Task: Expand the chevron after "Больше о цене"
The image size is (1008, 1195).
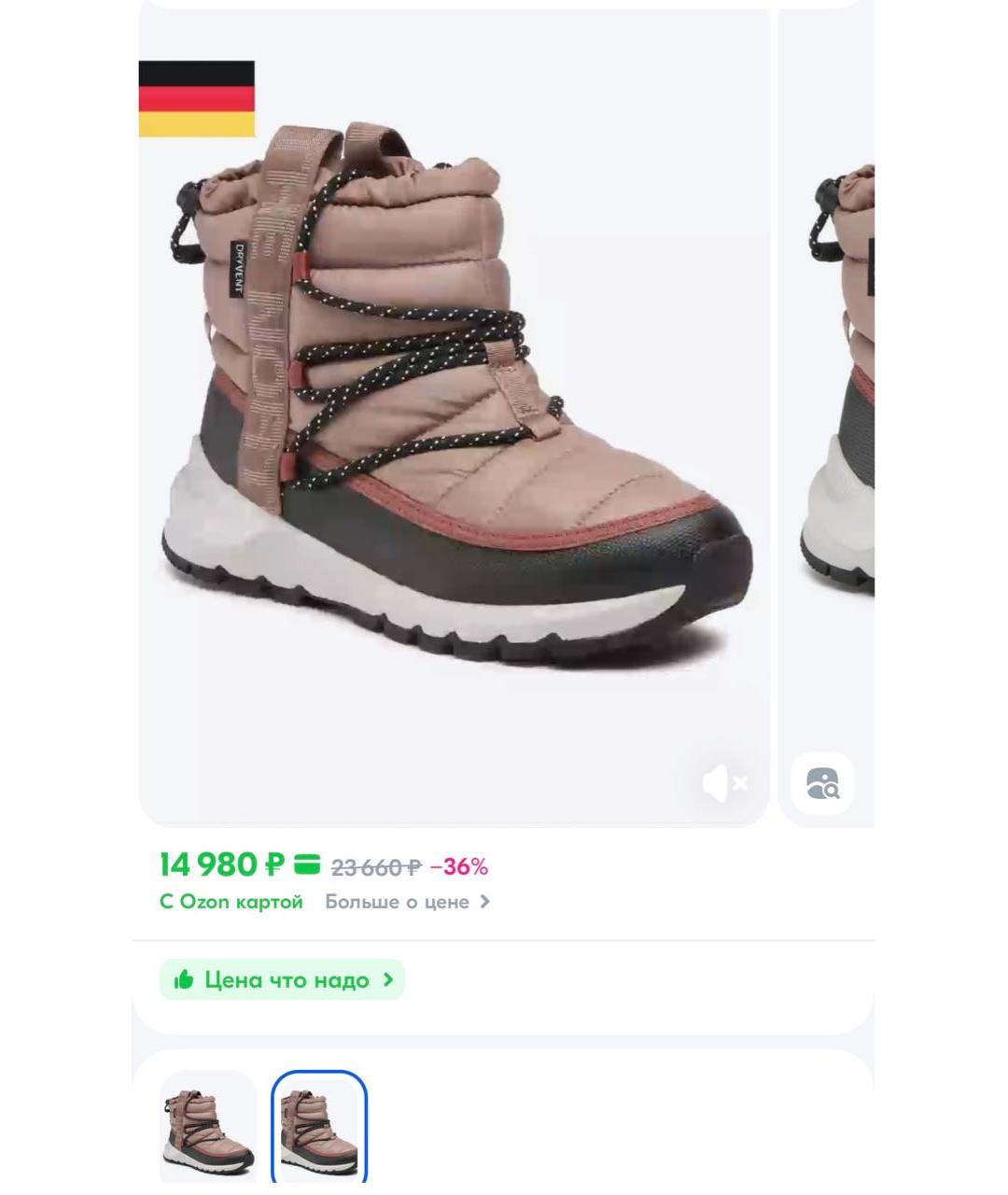Action: (484, 902)
